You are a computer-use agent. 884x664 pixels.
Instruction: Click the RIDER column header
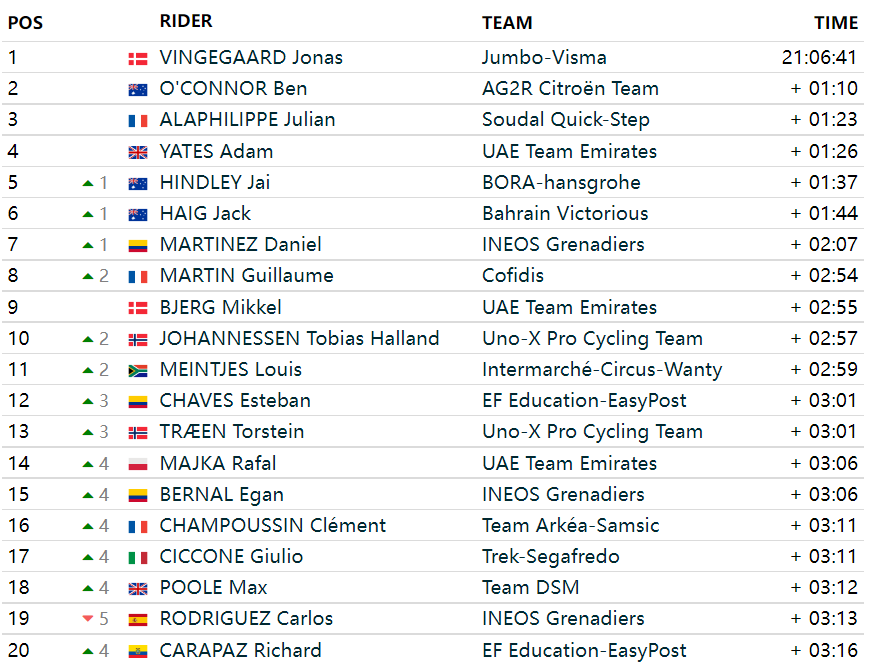click(x=186, y=21)
